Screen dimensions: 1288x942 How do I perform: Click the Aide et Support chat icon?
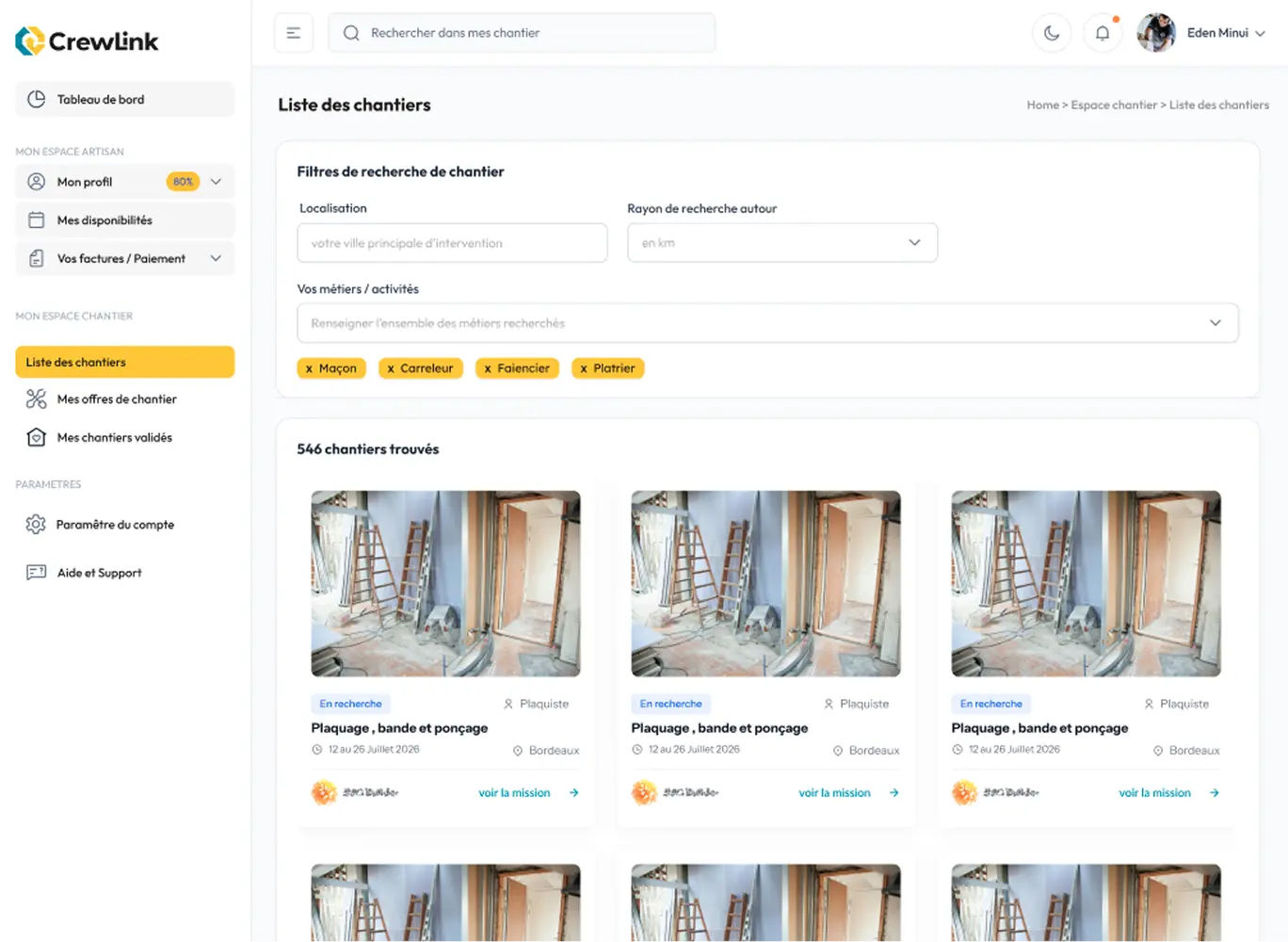pos(37,572)
